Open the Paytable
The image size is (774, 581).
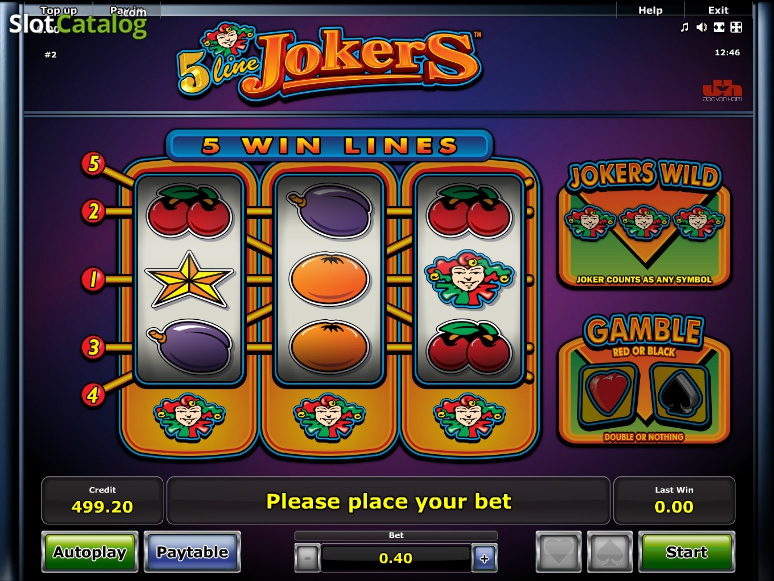pyautogui.click(x=193, y=552)
